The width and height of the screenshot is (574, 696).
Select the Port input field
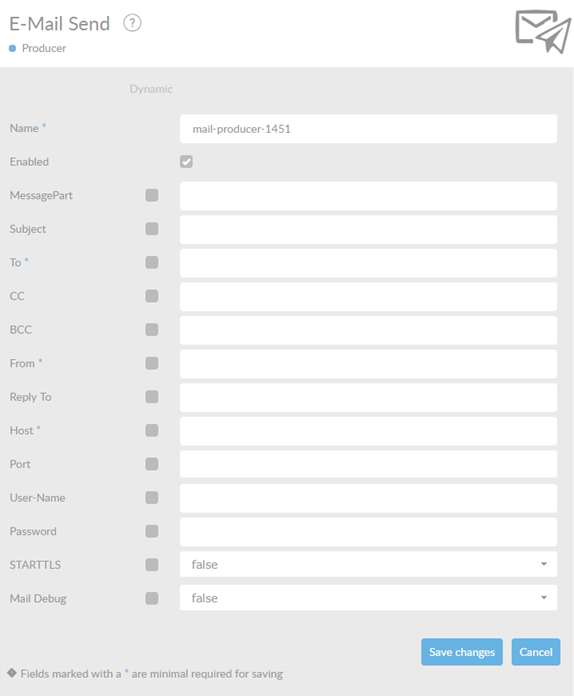368,464
